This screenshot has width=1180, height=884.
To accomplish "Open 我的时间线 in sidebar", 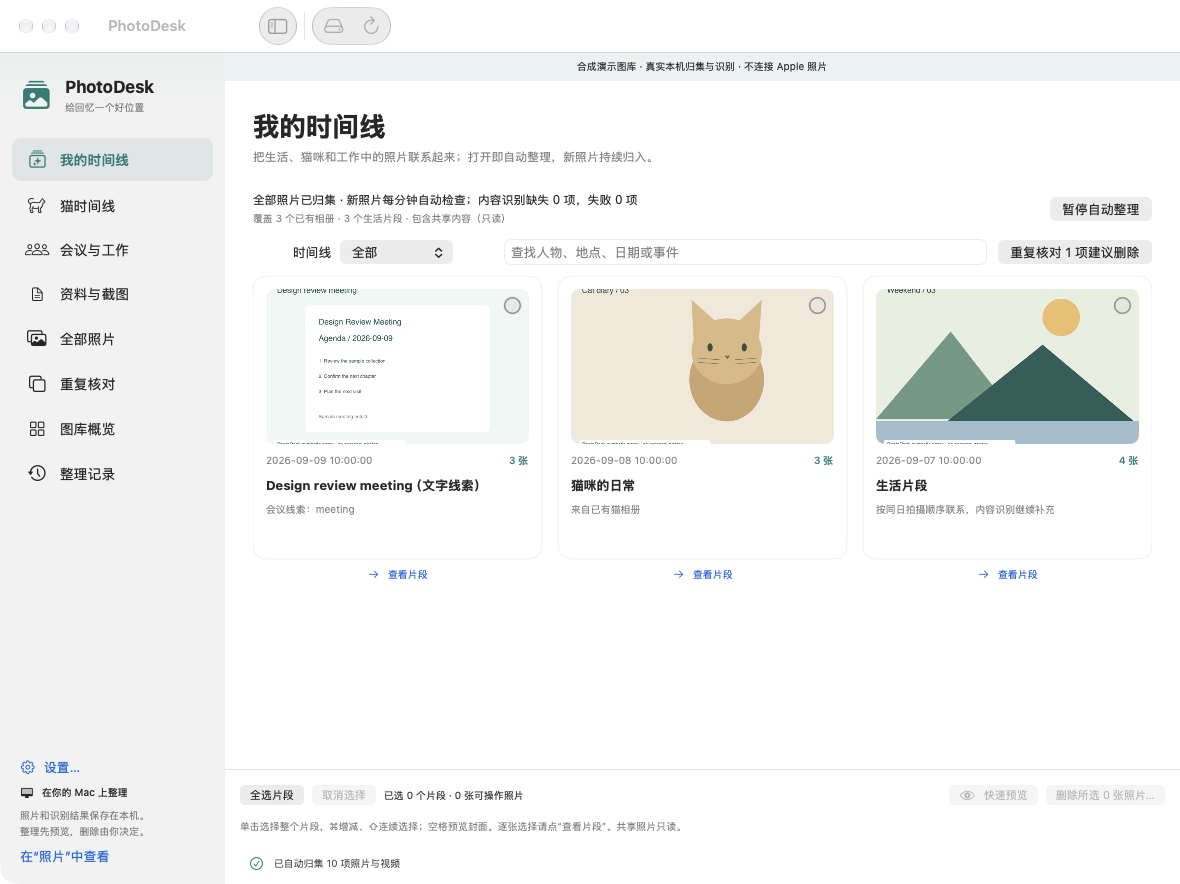I will pyautogui.click(x=112, y=159).
